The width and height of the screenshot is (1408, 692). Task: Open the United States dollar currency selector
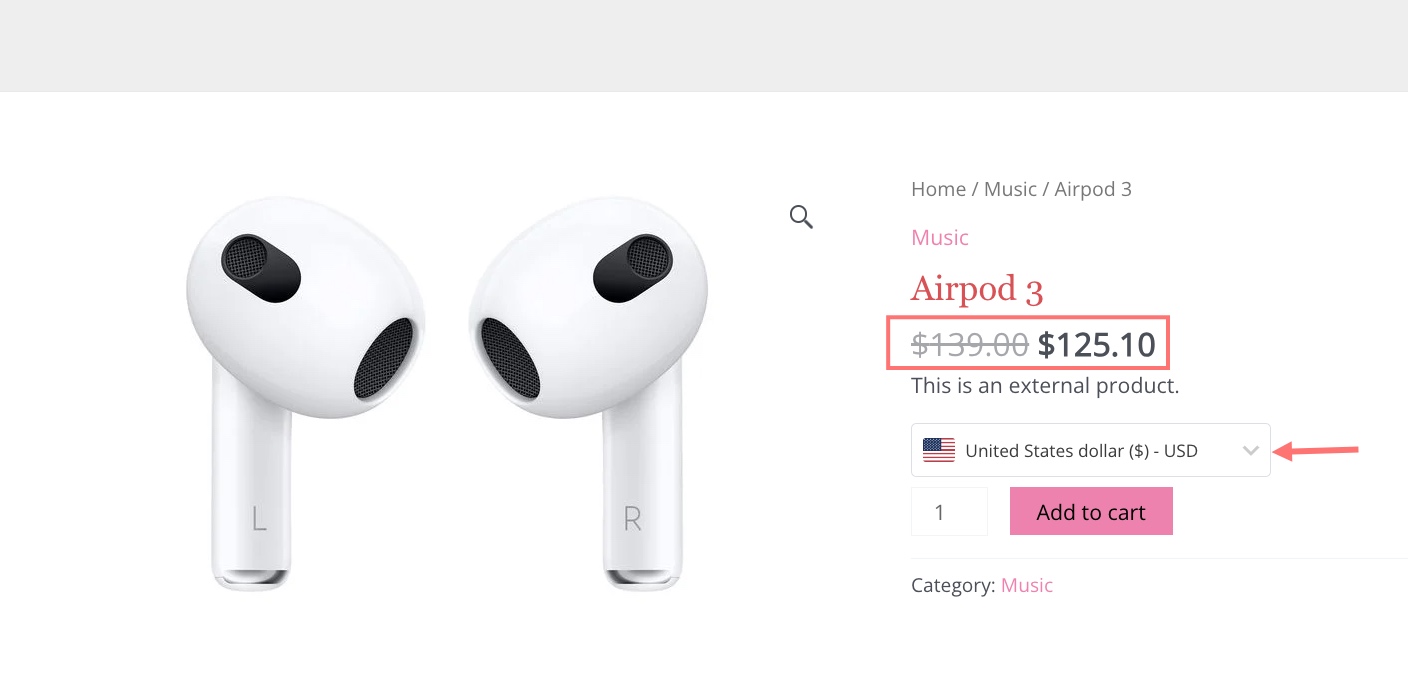pos(1081,450)
